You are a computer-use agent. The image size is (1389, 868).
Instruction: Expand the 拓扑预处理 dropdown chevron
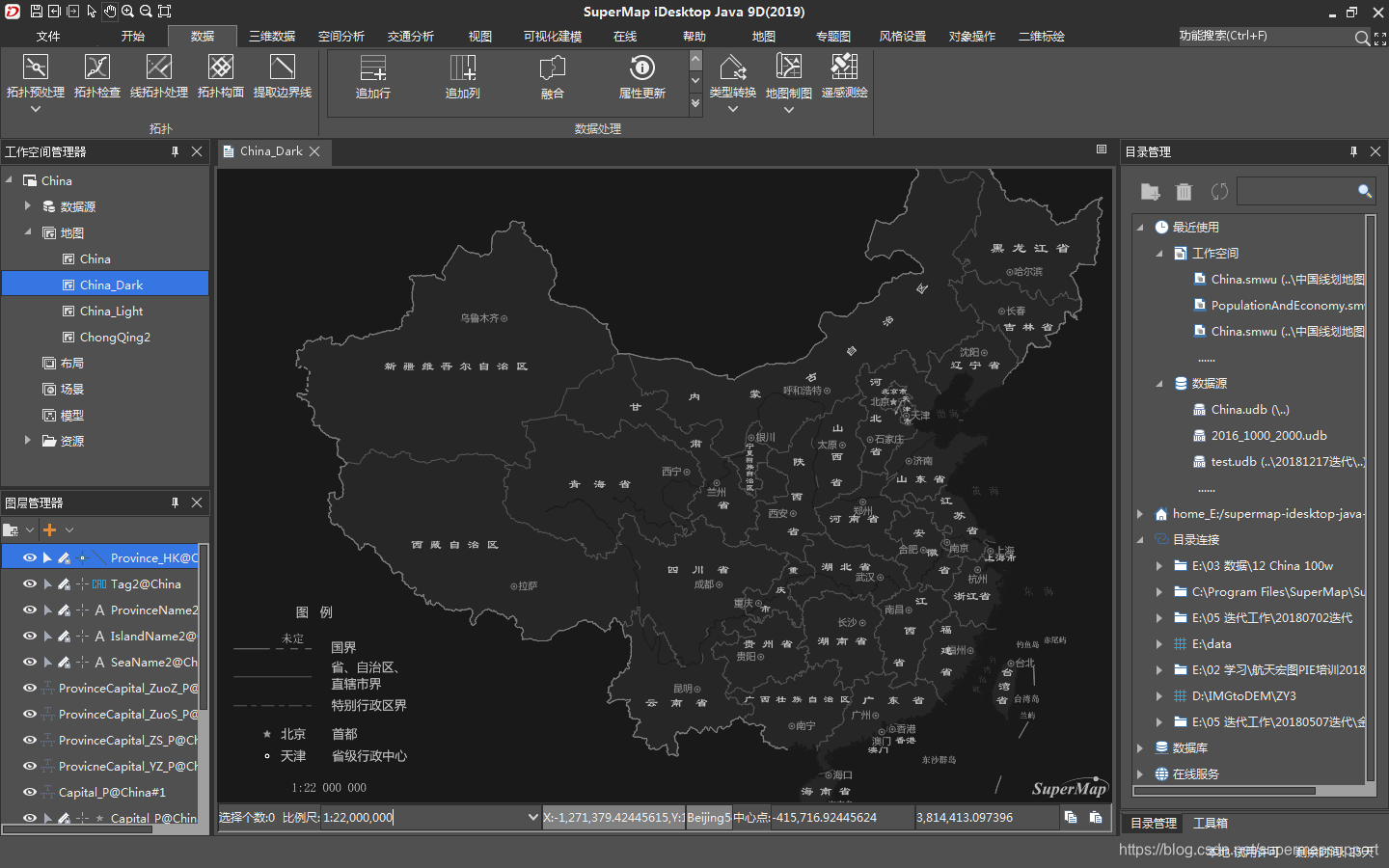36,109
